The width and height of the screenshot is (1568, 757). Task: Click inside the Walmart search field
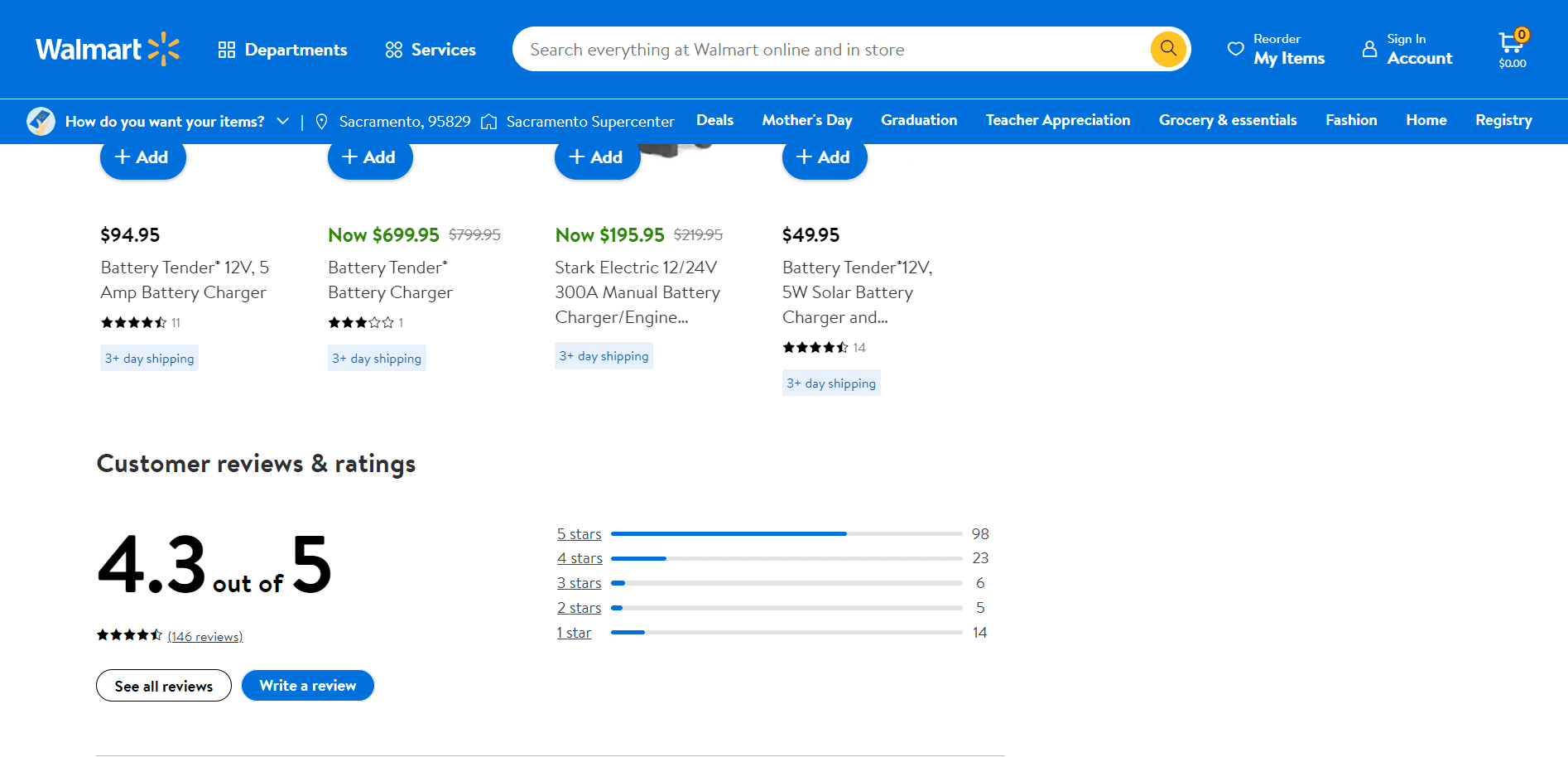coord(828,50)
